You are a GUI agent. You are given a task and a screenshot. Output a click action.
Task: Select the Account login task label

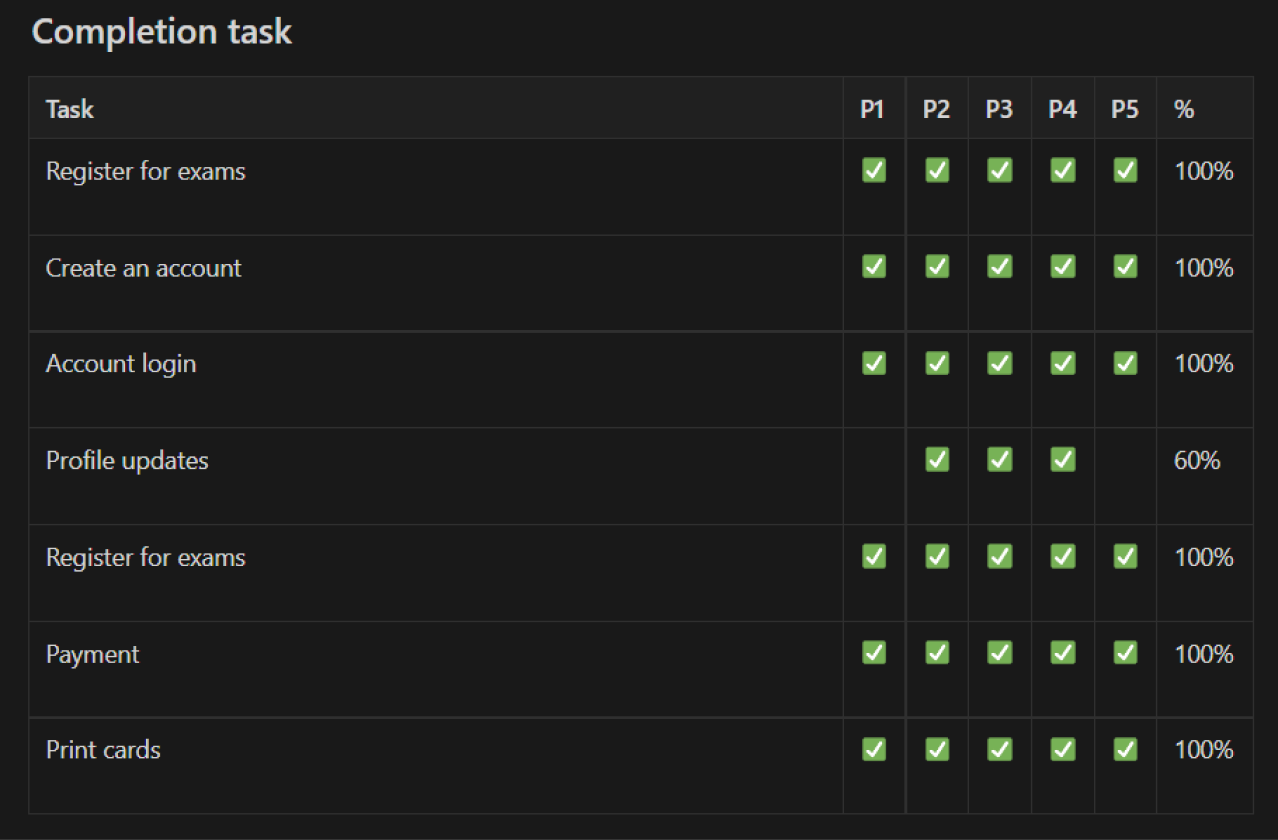[x=121, y=364]
